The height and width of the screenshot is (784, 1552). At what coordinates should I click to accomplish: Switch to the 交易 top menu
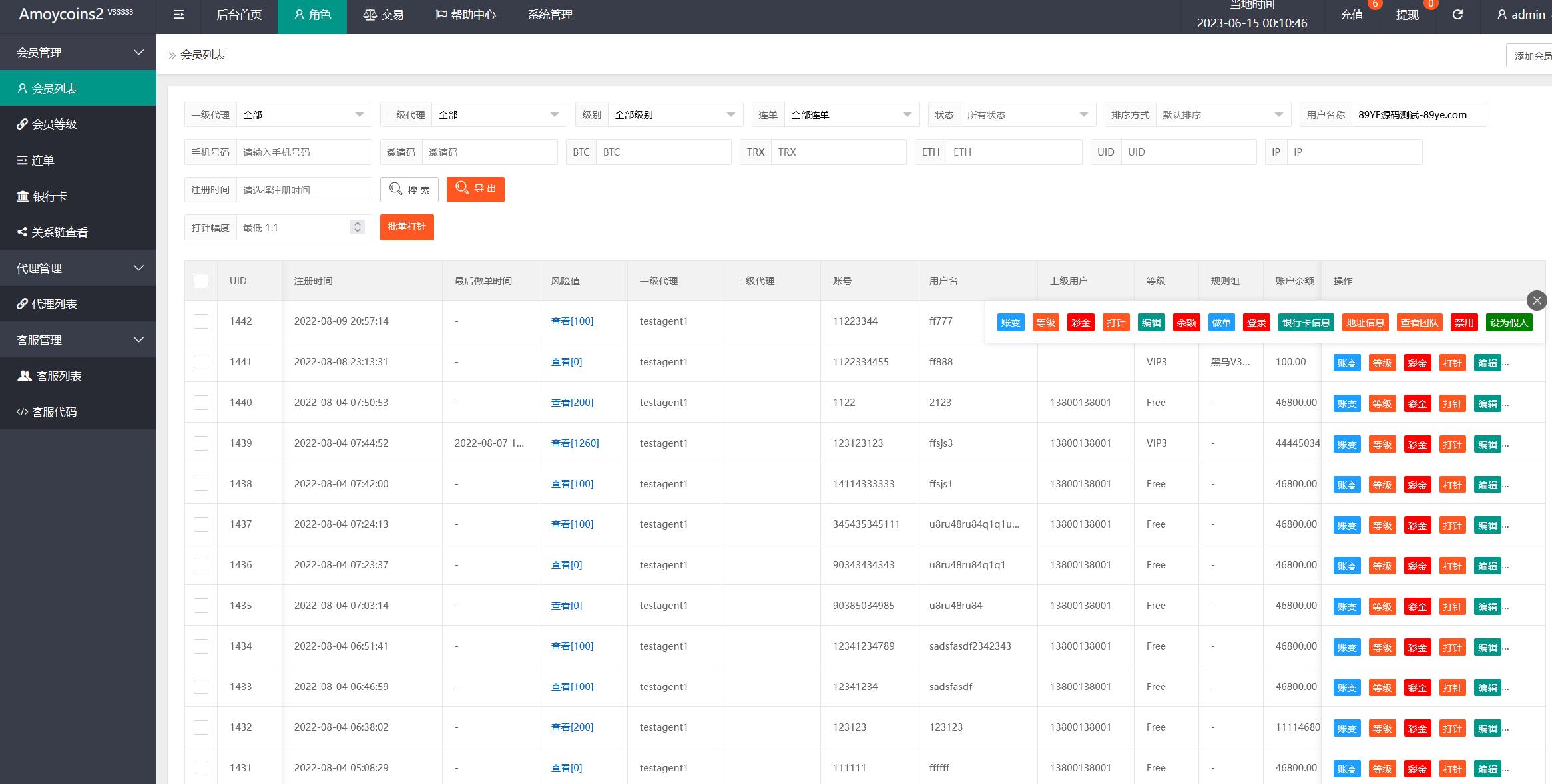384,15
